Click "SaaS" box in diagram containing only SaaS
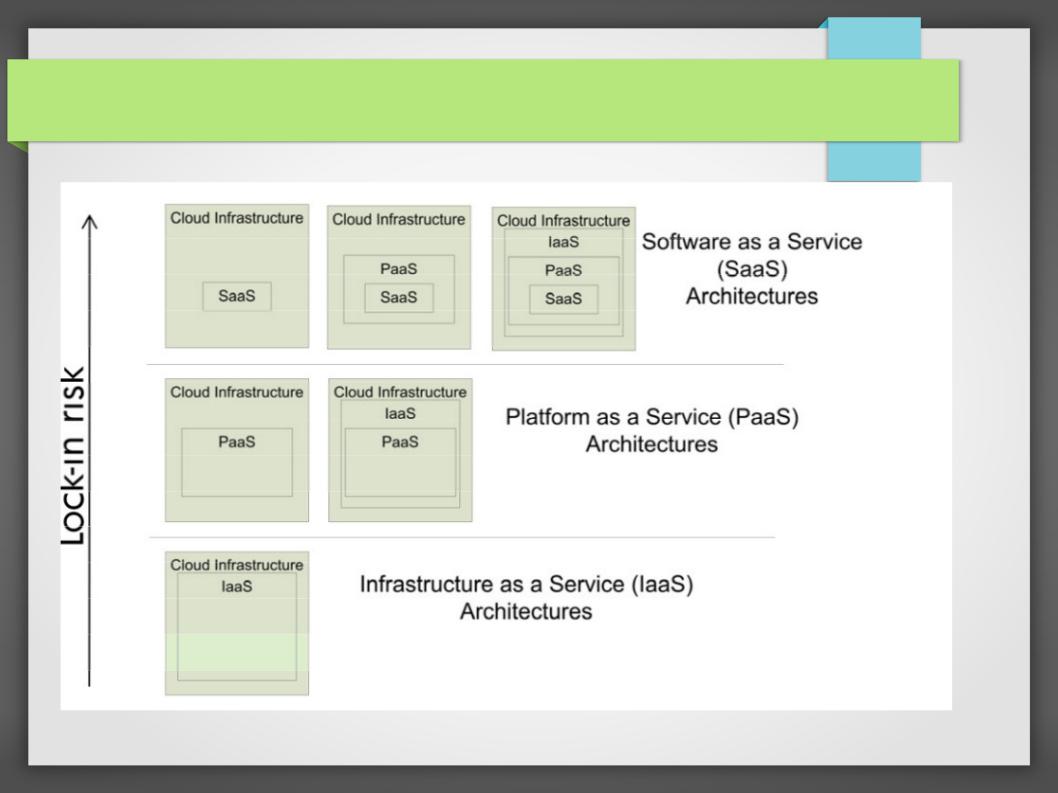 pos(237,296)
